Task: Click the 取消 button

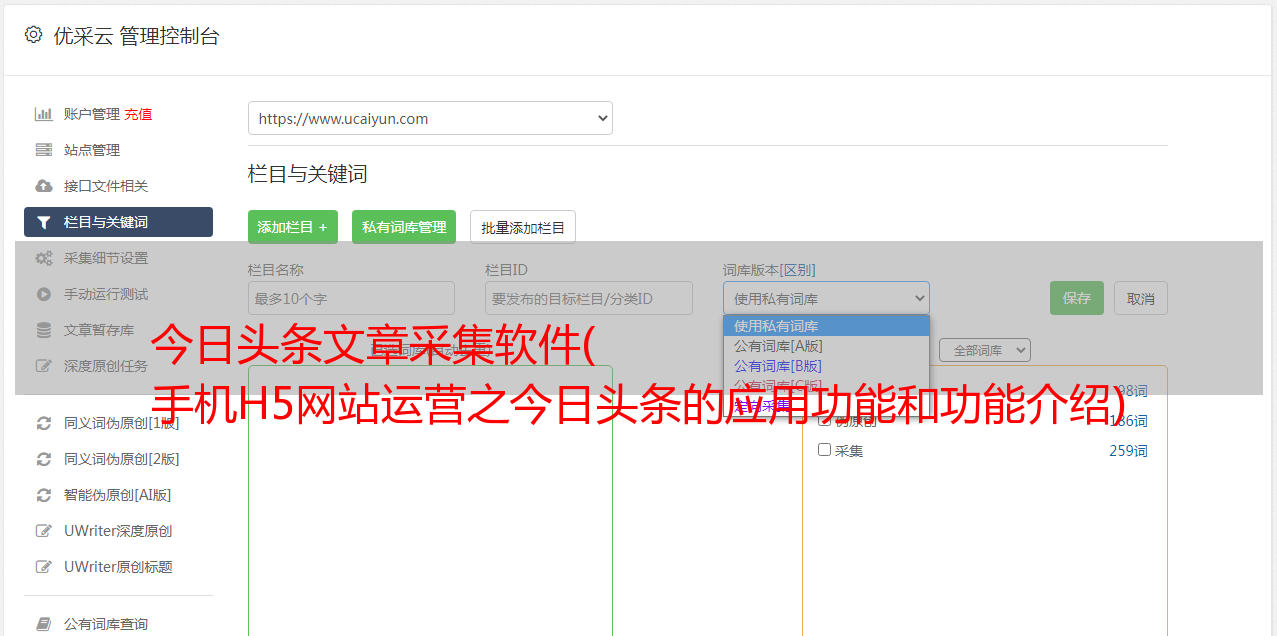Action: pyautogui.click(x=1141, y=298)
